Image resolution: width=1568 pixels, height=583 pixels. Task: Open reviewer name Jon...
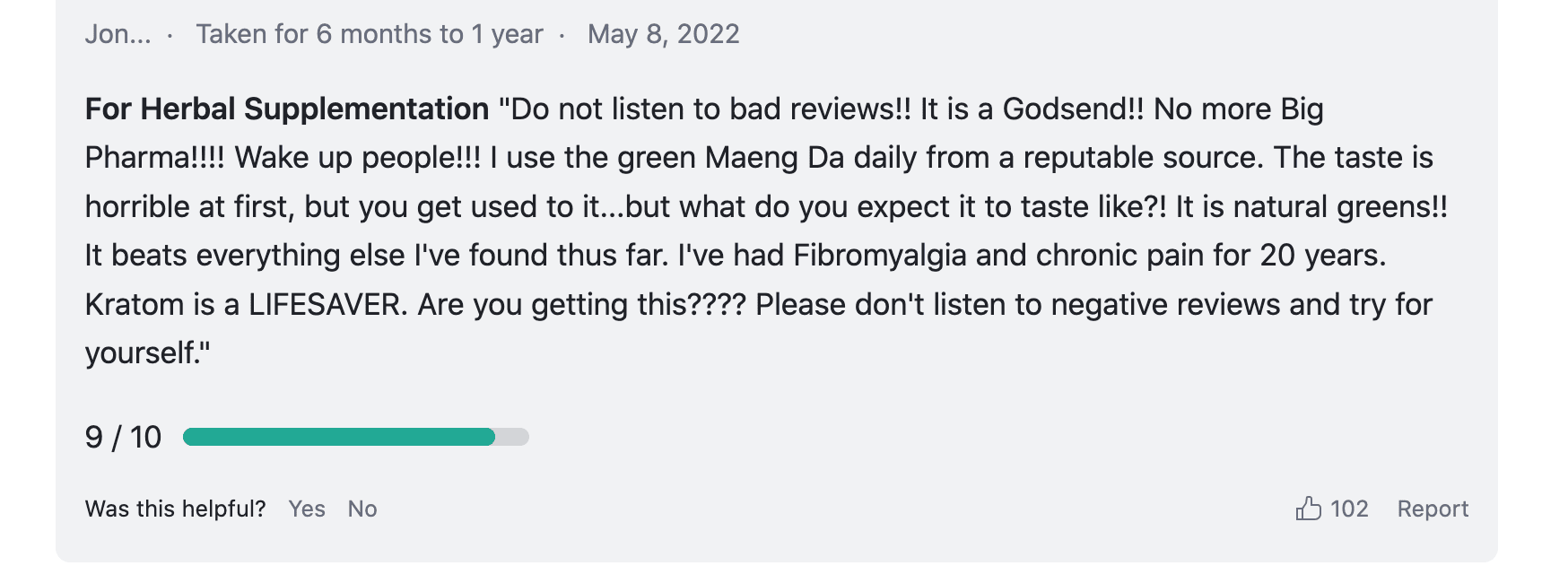tap(118, 34)
